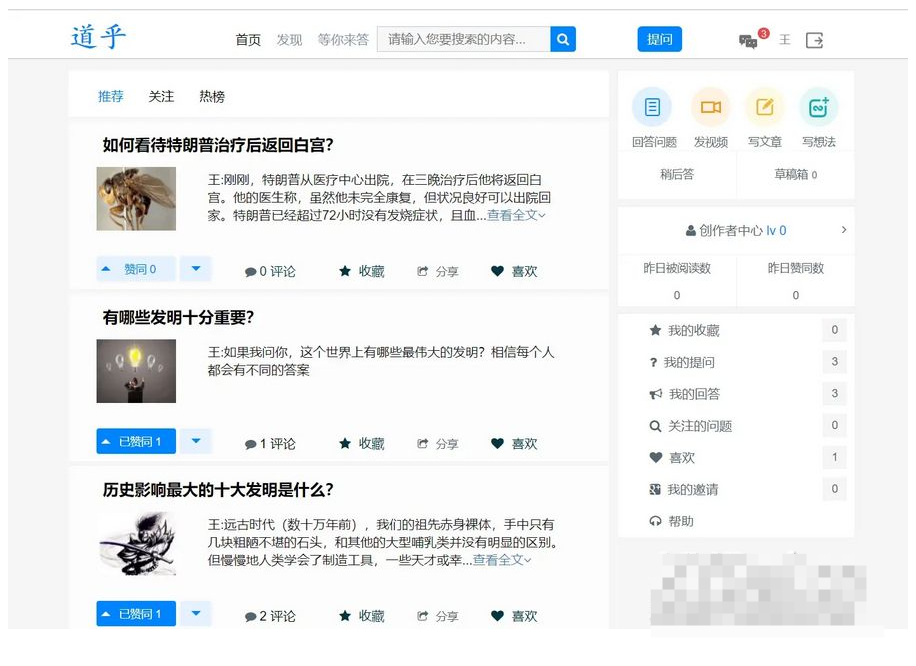Expand 查看全文 on the 特朗普 answer
916x666 pixels.
coord(516,215)
